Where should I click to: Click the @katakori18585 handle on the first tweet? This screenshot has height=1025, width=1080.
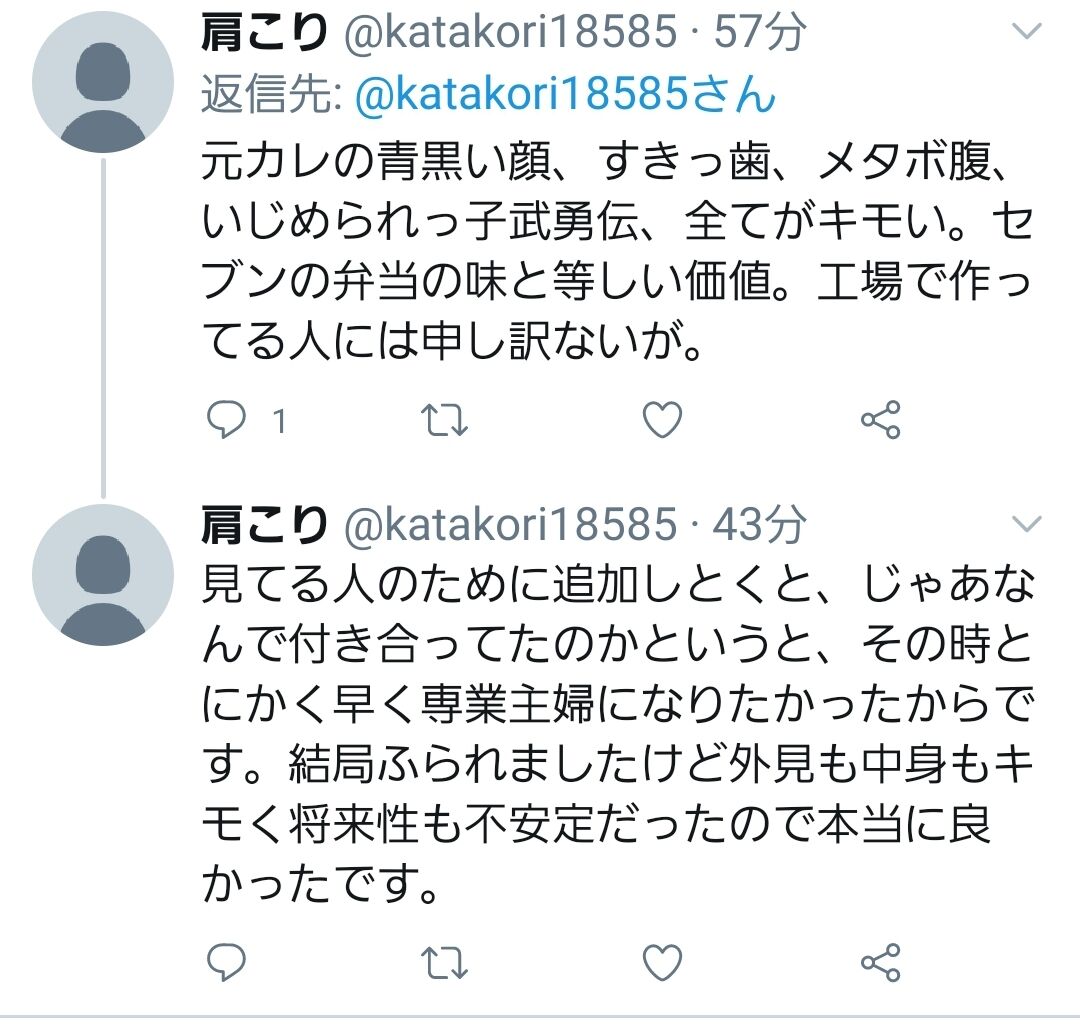512,35
